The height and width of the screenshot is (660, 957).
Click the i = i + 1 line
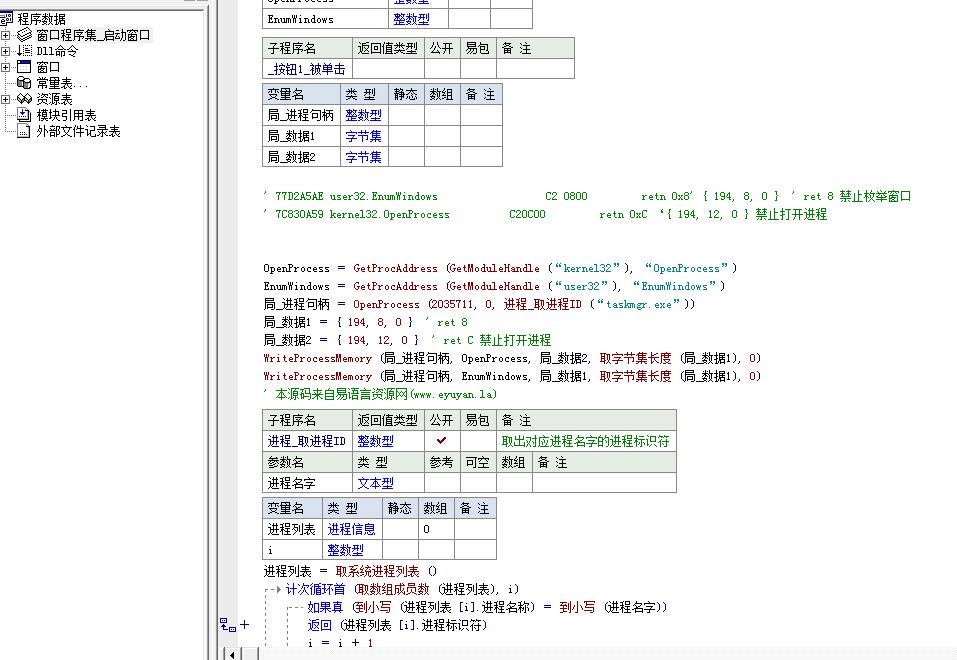(x=340, y=643)
